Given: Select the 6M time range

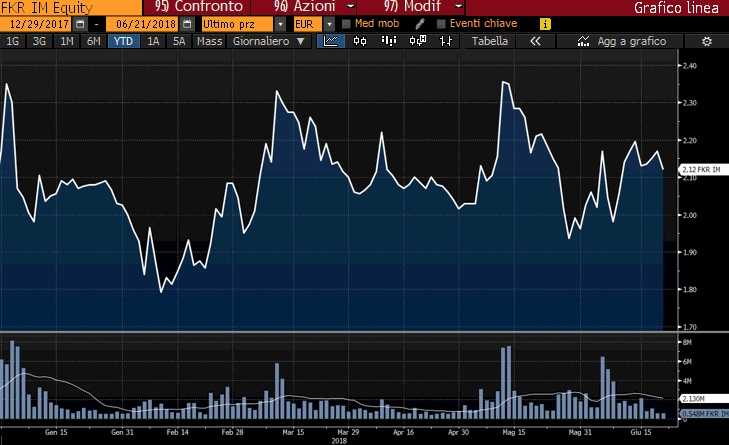Looking at the screenshot, I should click(94, 41).
